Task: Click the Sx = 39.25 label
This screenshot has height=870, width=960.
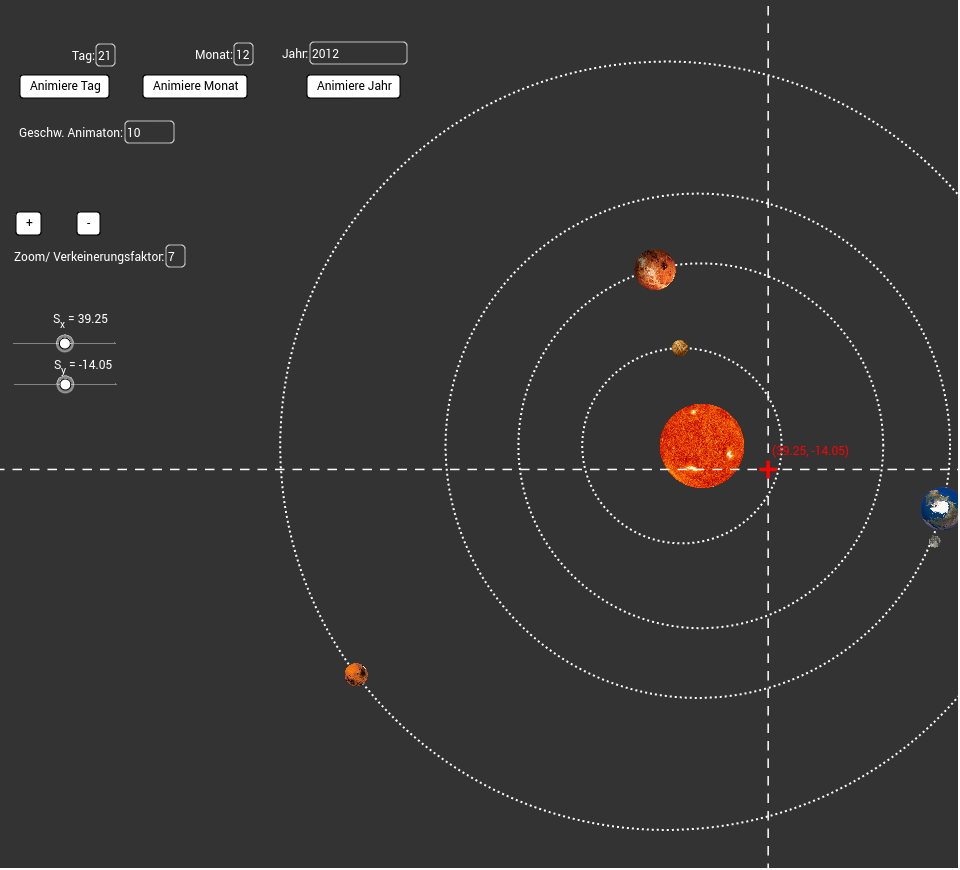Action: click(x=80, y=320)
